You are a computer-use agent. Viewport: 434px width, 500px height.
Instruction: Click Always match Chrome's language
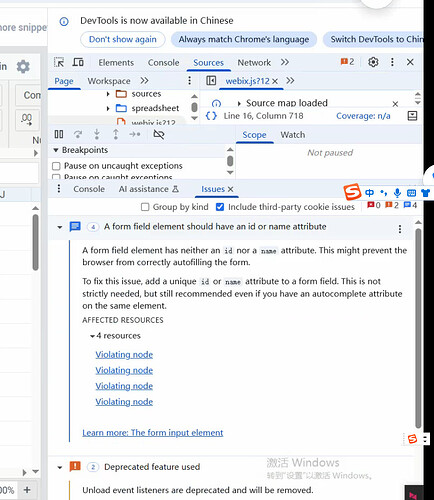coord(244,39)
